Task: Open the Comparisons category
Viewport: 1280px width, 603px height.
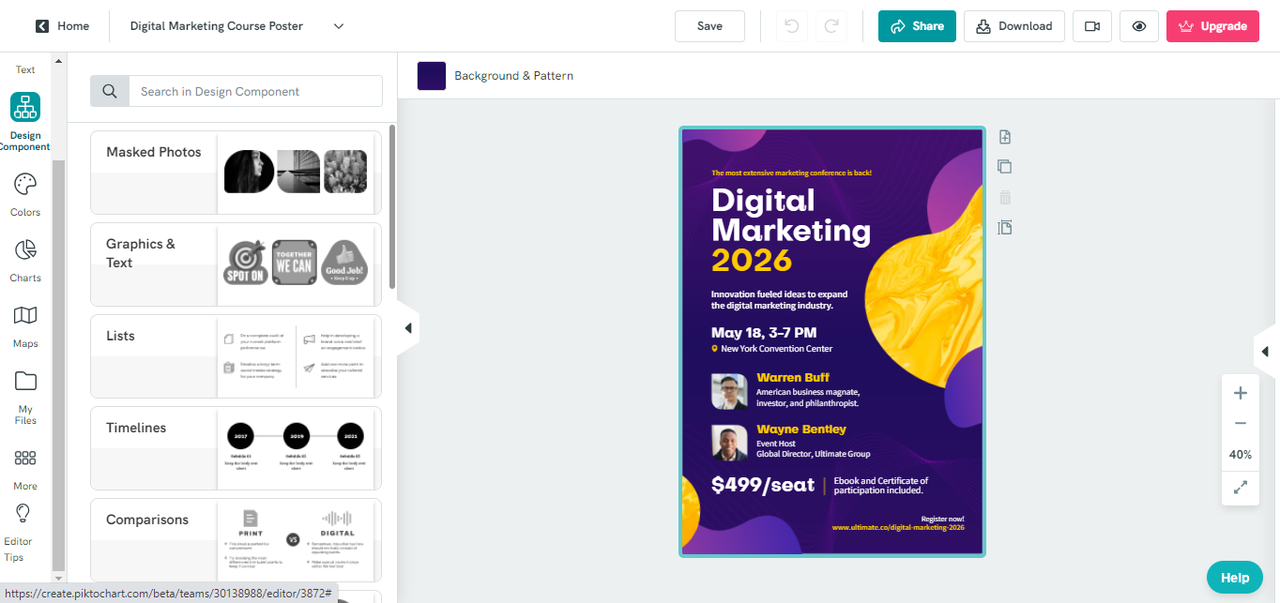Action: click(236, 540)
